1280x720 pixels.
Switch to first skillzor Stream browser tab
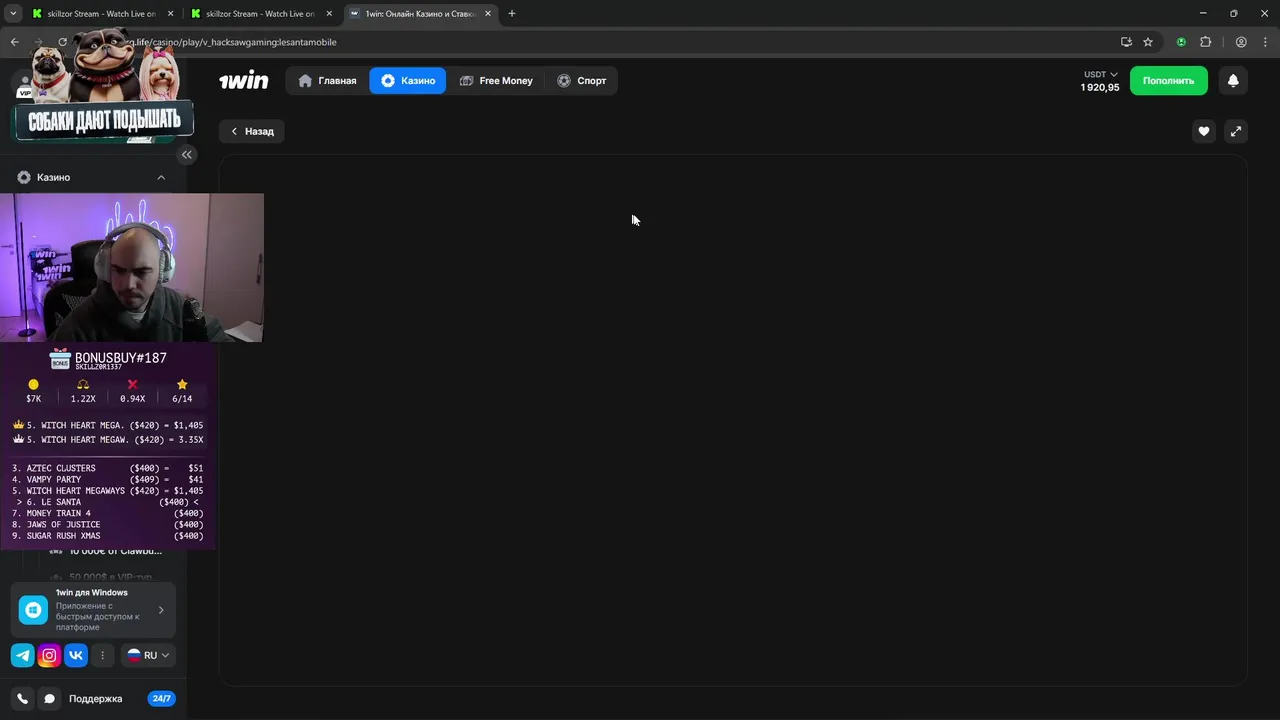tap(102, 14)
